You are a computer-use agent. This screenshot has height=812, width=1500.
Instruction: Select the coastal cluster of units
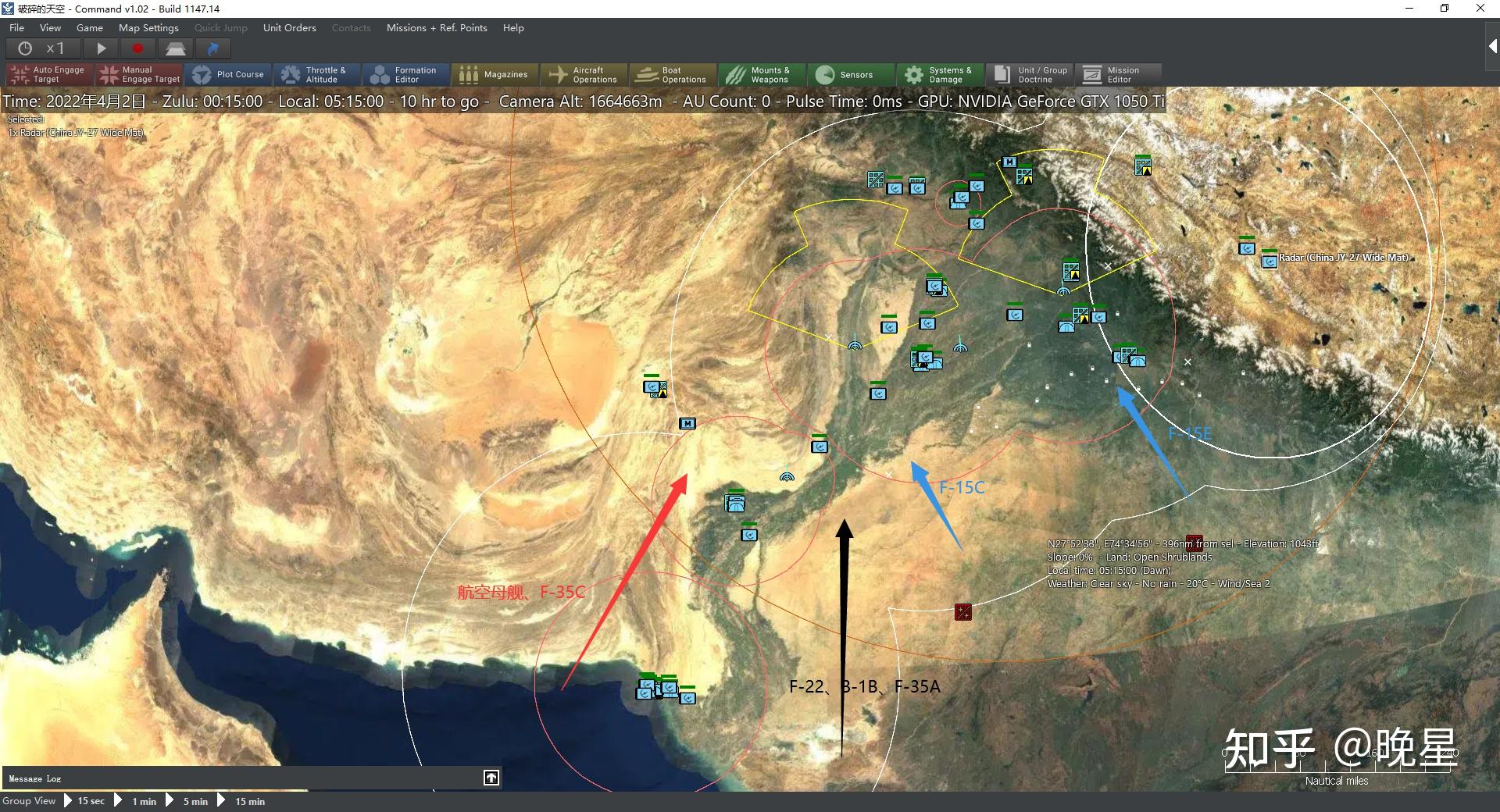coord(666,689)
